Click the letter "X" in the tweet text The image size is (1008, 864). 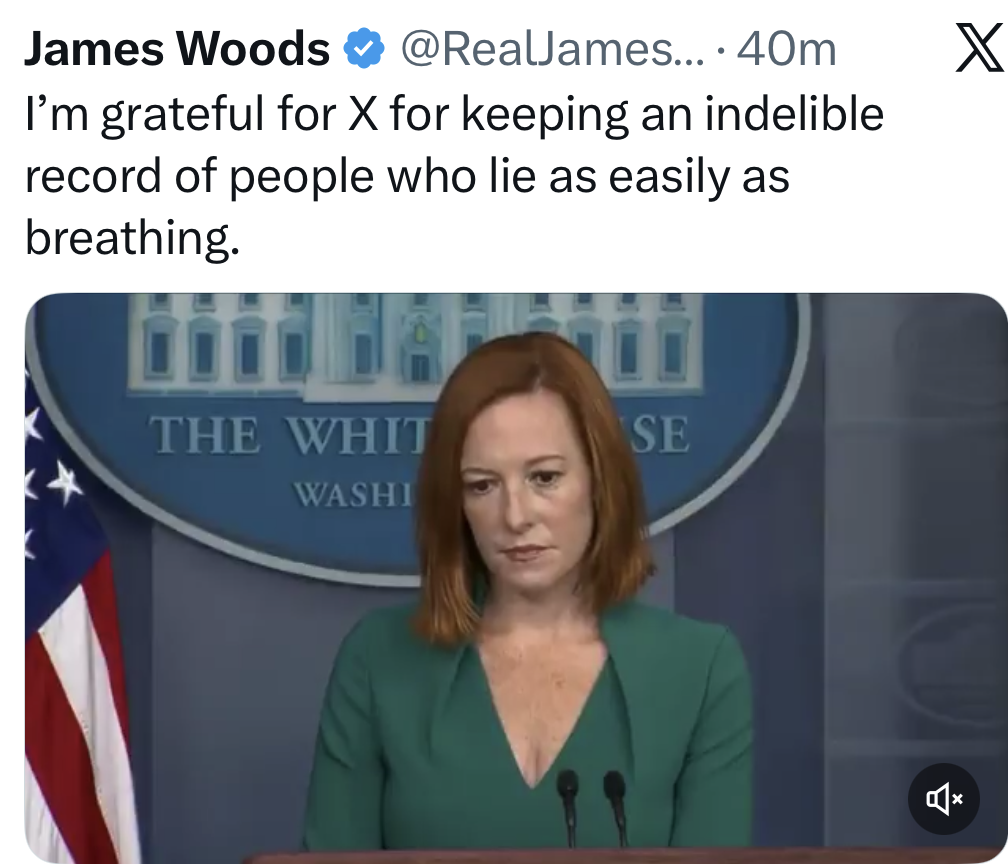[363, 114]
